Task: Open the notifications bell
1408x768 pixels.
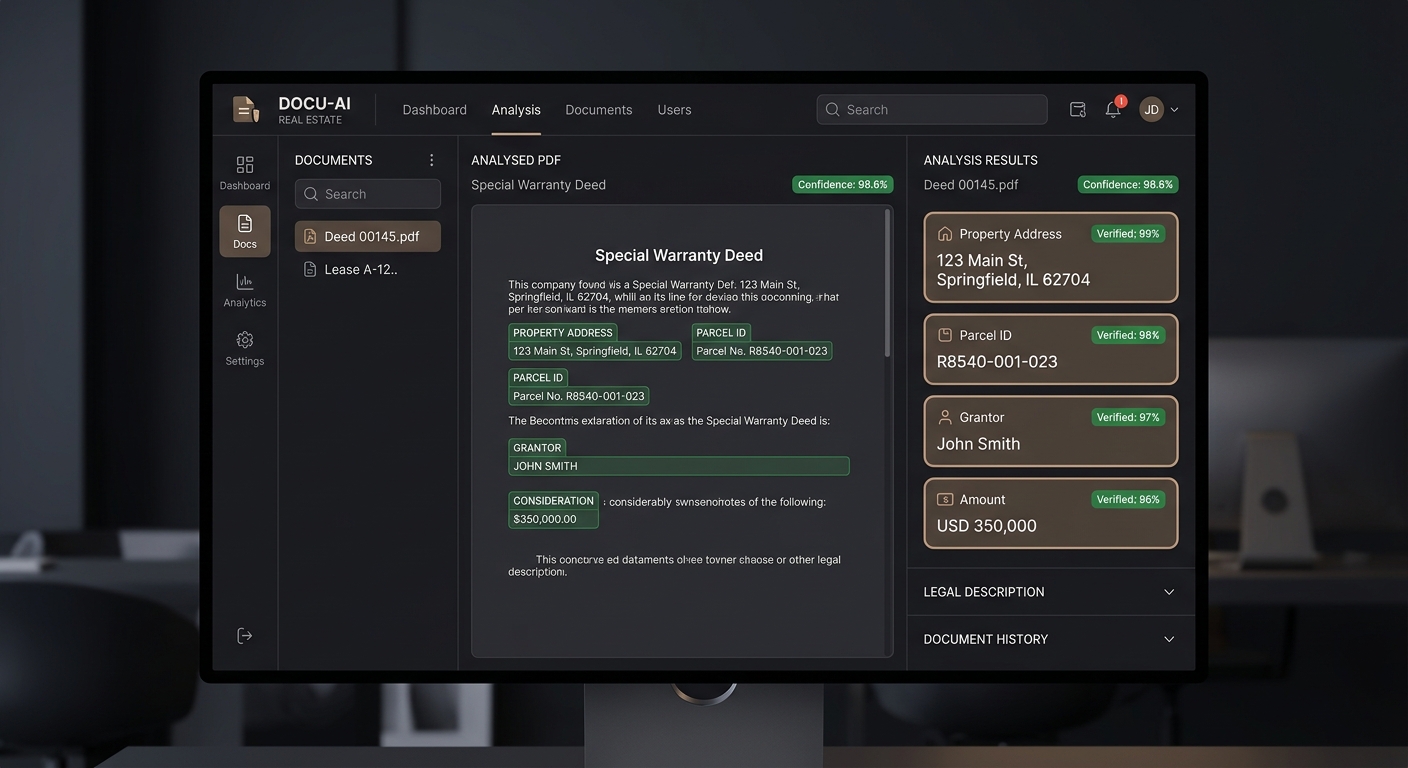Action: click(x=1113, y=110)
